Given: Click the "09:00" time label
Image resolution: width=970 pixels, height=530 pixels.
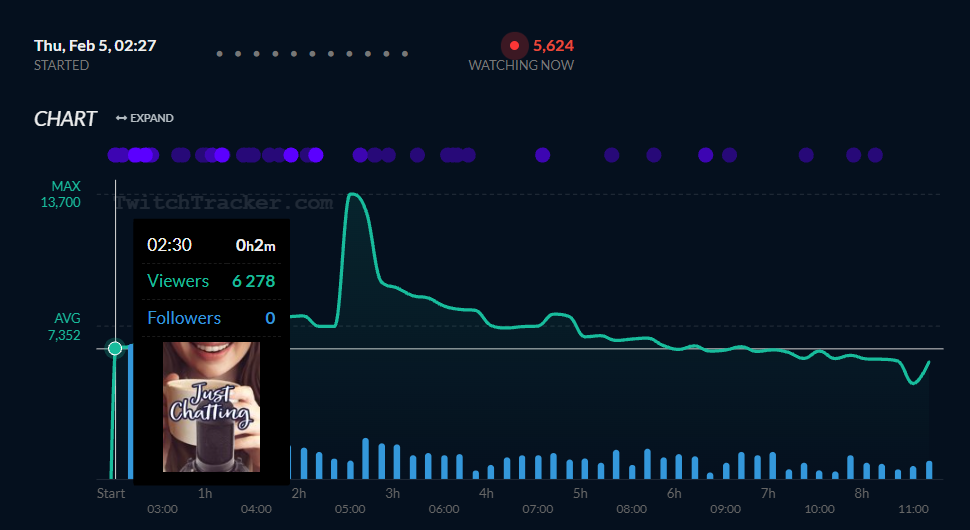Looking at the screenshot, I should (x=726, y=510).
